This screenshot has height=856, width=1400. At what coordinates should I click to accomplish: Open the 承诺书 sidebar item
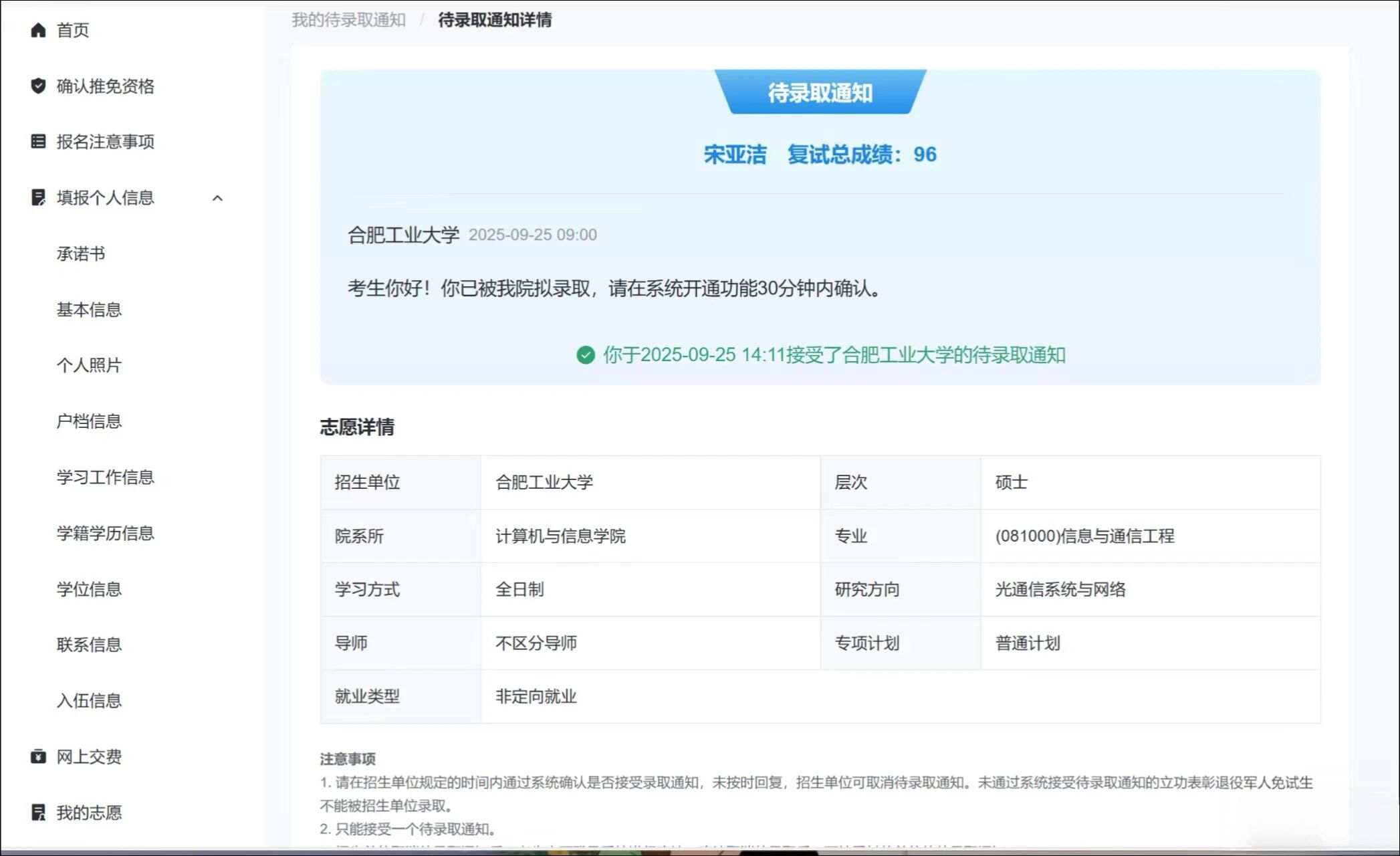pyautogui.click(x=81, y=253)
